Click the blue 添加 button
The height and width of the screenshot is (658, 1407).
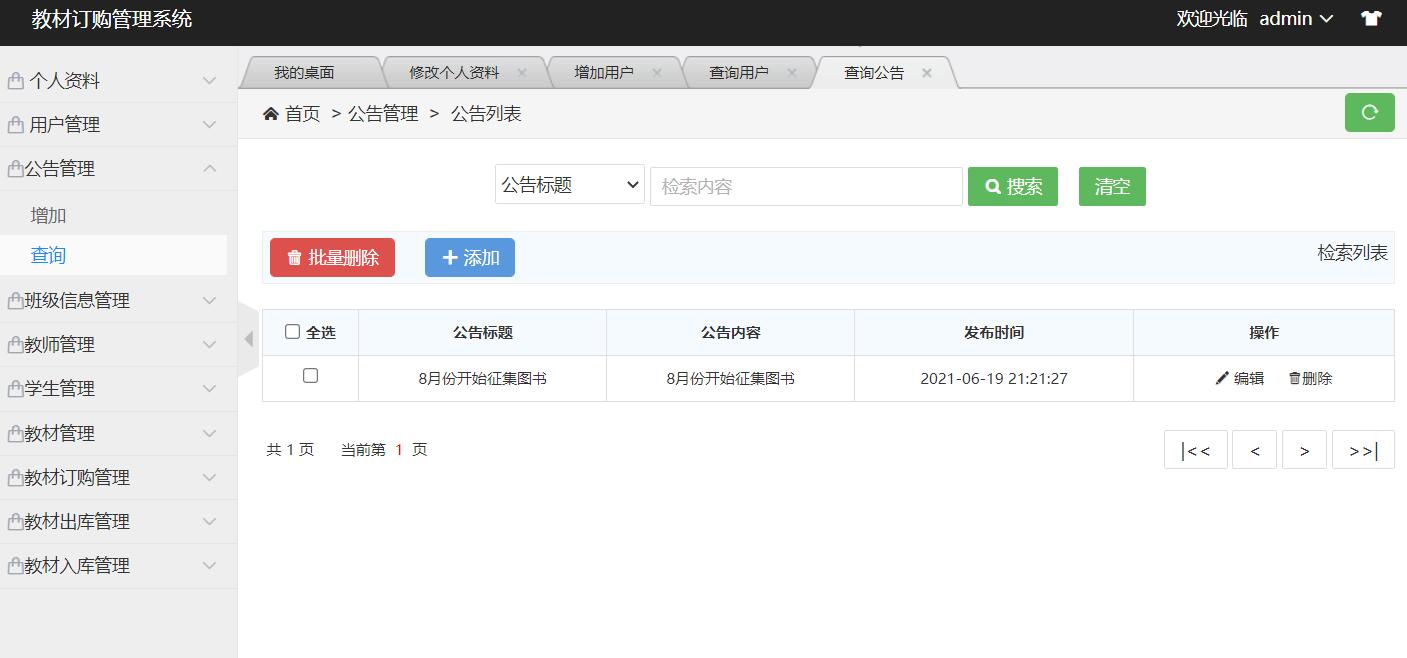click(469, 257)
